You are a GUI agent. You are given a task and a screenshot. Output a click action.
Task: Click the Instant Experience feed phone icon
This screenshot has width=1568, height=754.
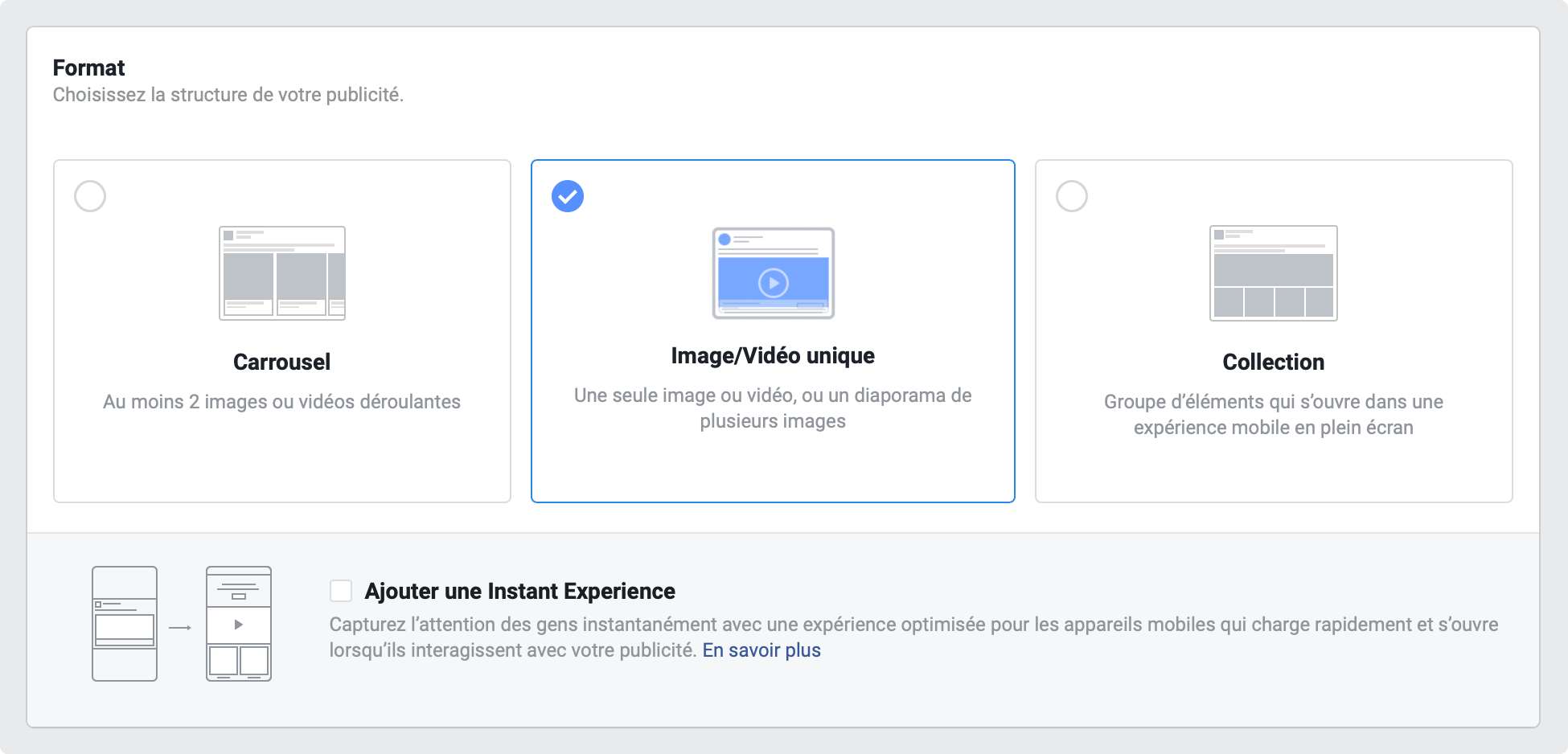[125, 624]
